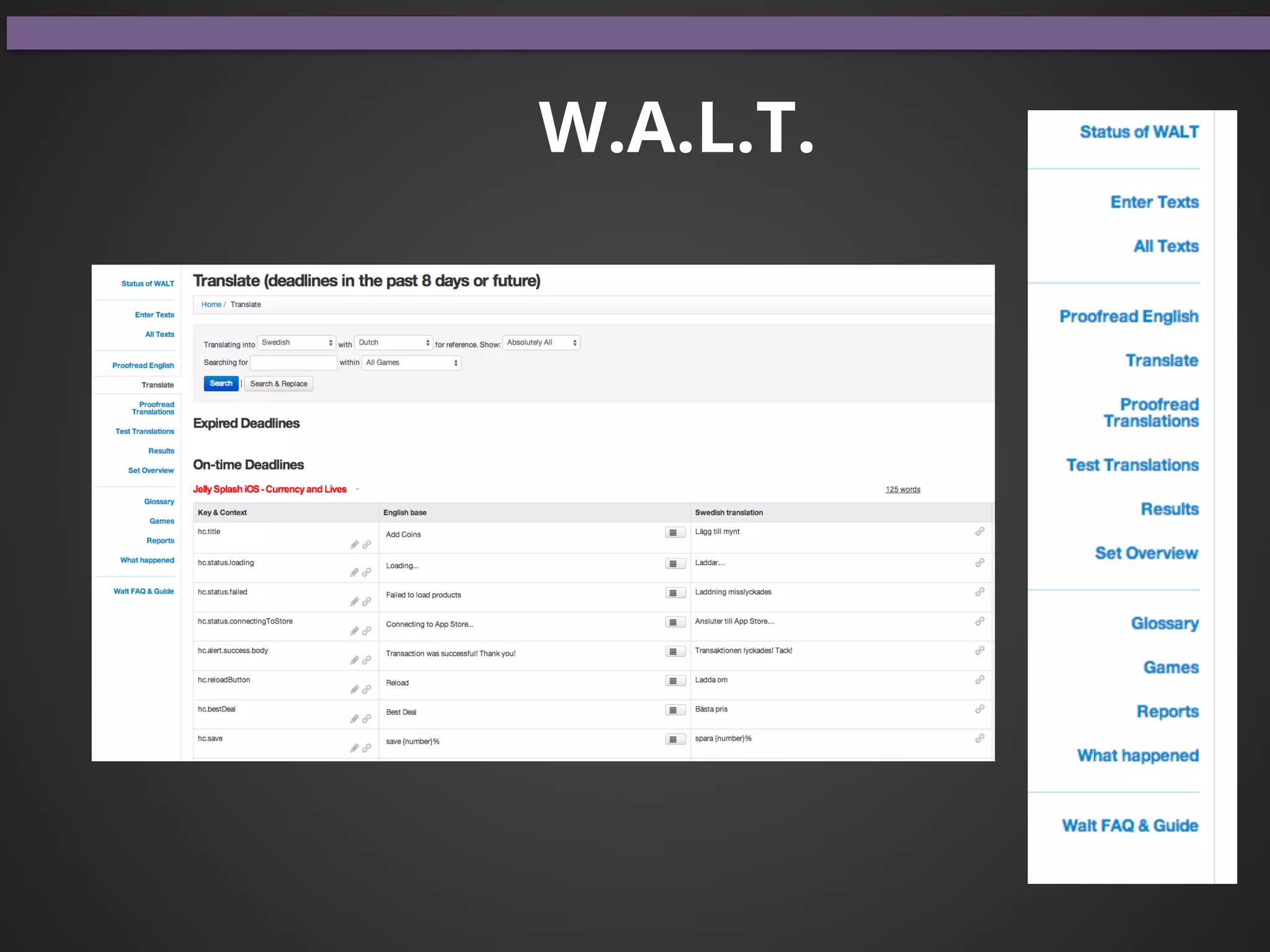This screenshot has width=1270, height=952.
Task: Click the 'Searching for' text field
Action: 293,363
